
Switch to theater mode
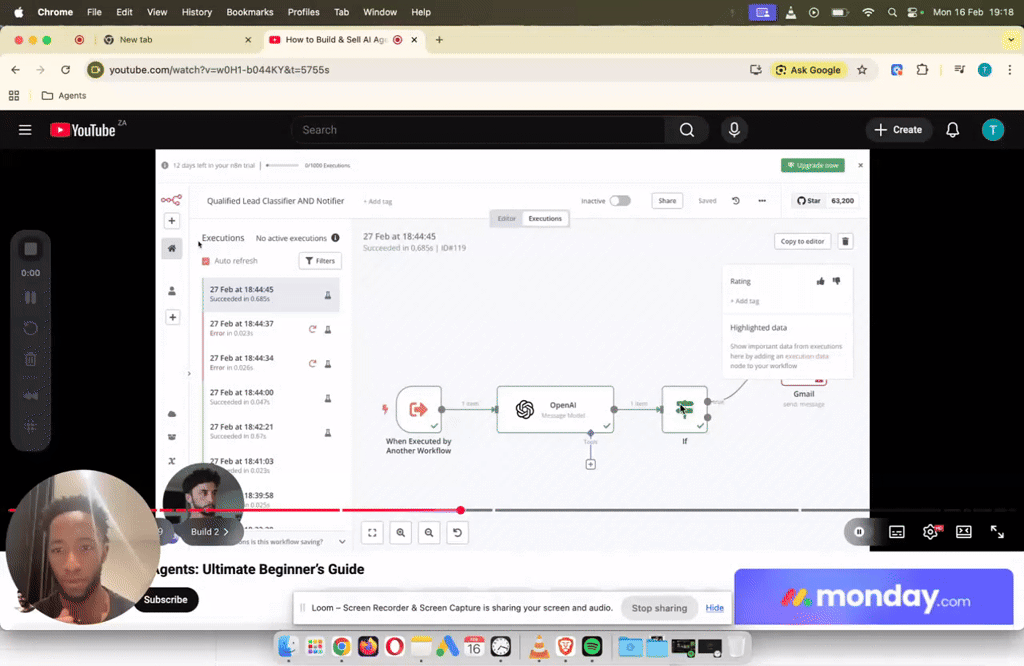click(964, 532)
